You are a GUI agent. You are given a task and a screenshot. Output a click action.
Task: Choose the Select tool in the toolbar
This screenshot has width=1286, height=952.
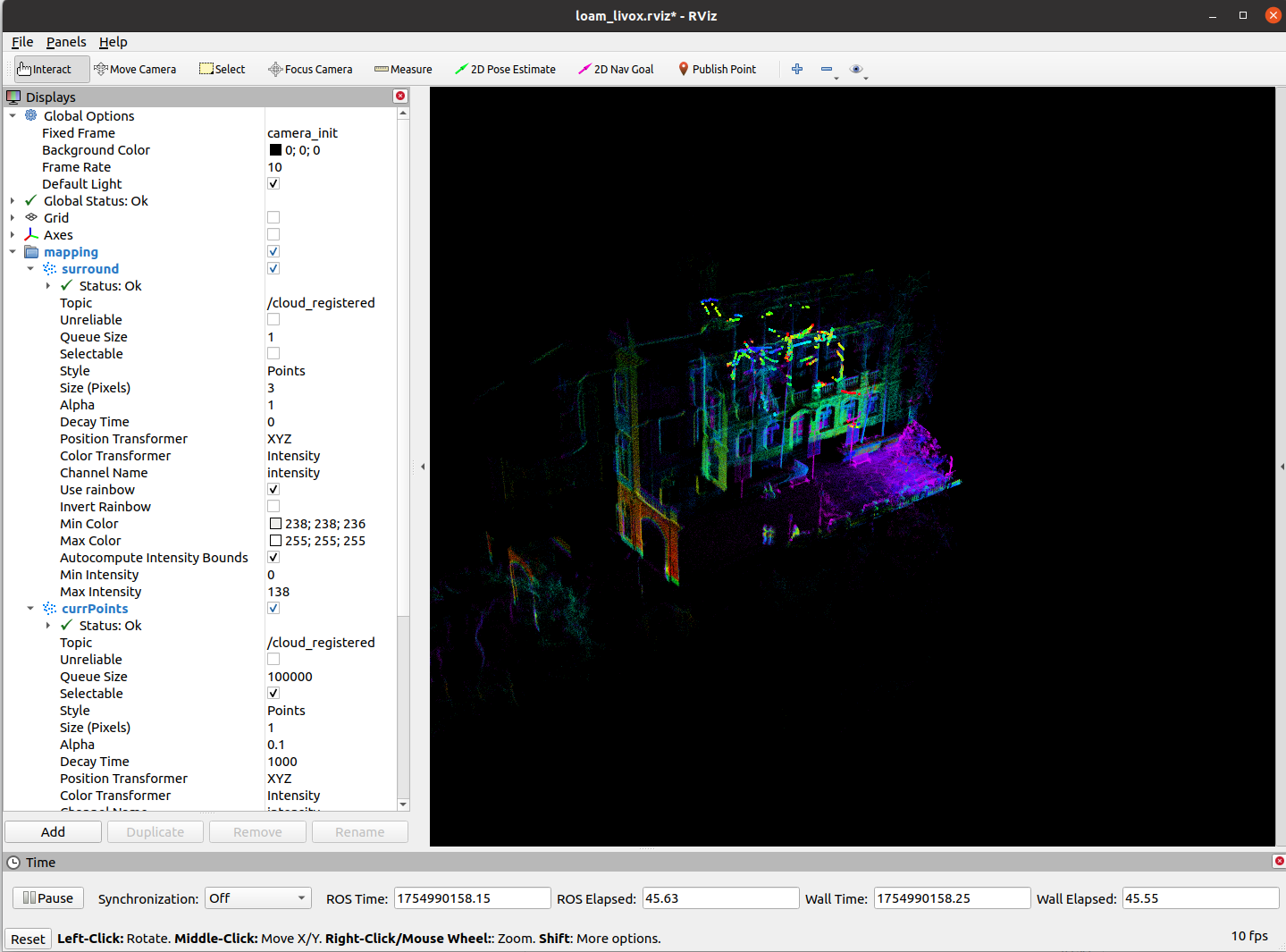[x=222, y=69]
